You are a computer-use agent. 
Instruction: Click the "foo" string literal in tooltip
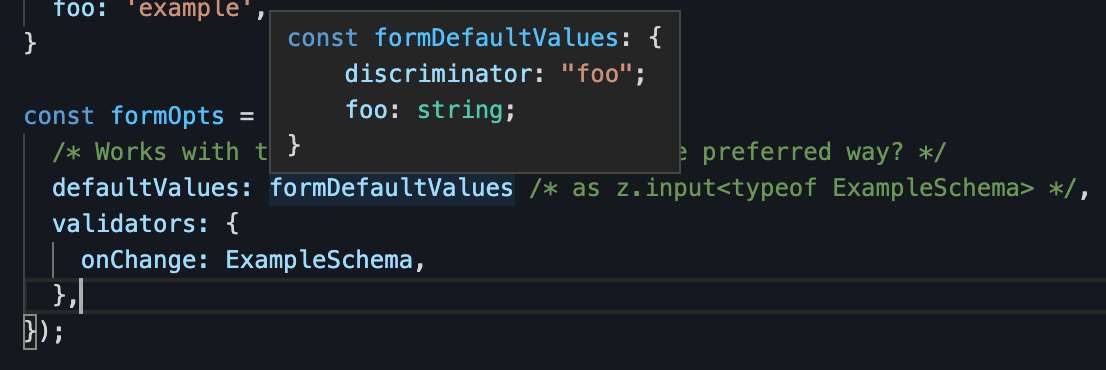click(595, 74)
